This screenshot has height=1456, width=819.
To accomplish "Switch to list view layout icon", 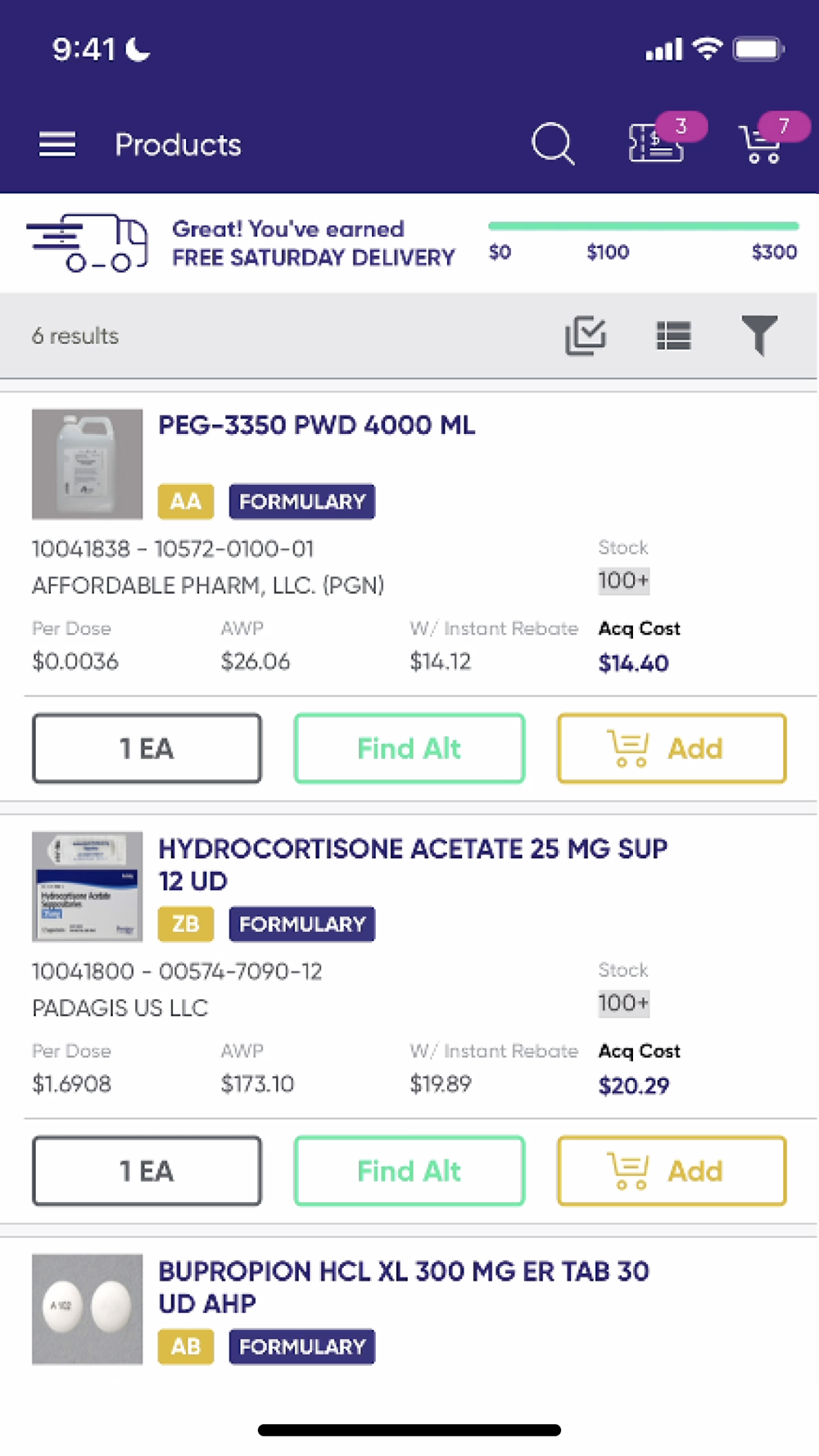I will [673, 336].
